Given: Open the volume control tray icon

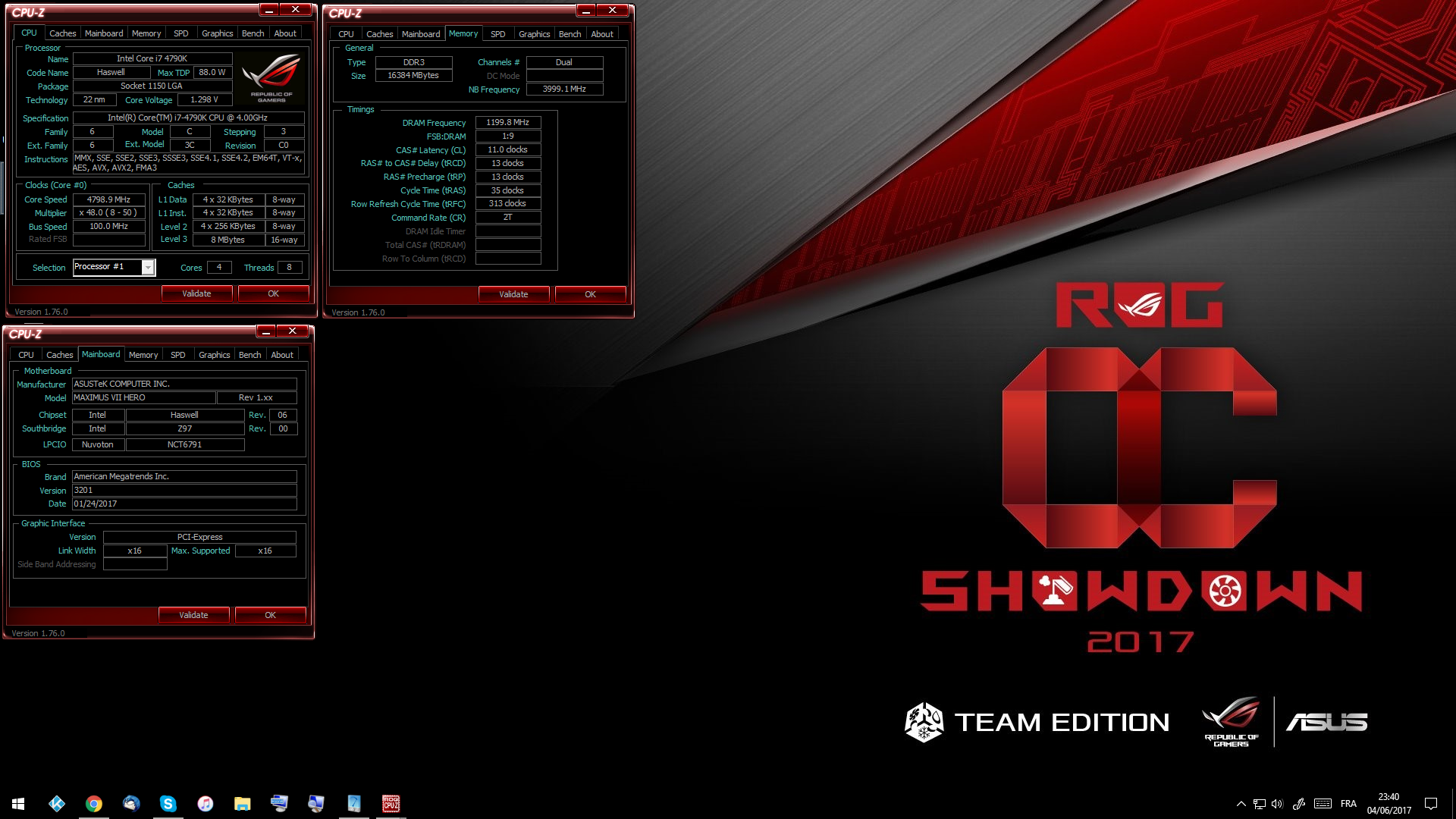Looking at the screenshot, I should 1277,804.
